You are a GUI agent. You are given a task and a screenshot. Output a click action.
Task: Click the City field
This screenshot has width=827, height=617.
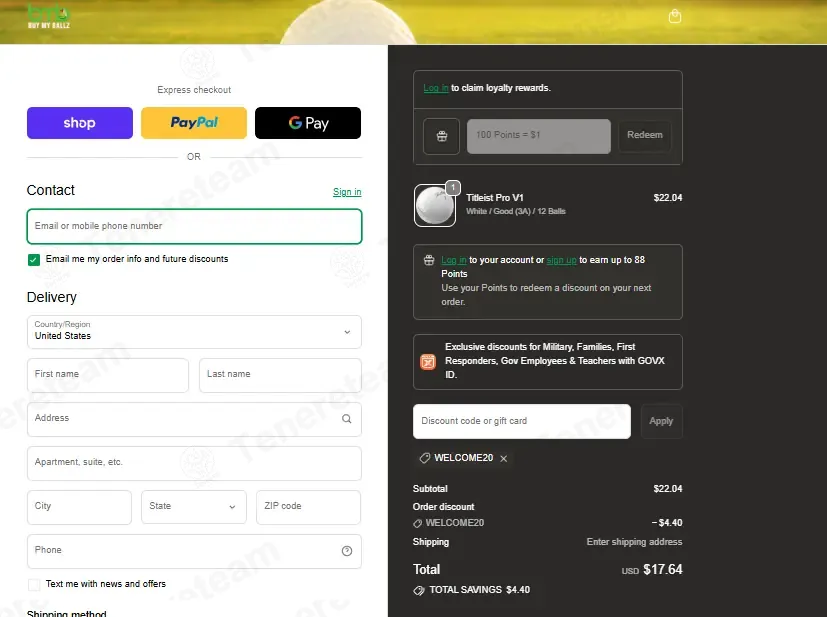point(79,507)
